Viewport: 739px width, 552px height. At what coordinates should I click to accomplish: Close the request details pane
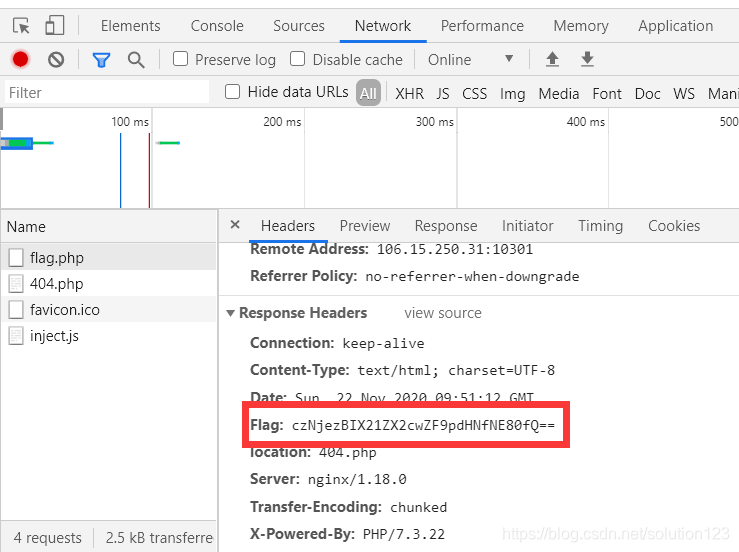pos(235,225)
